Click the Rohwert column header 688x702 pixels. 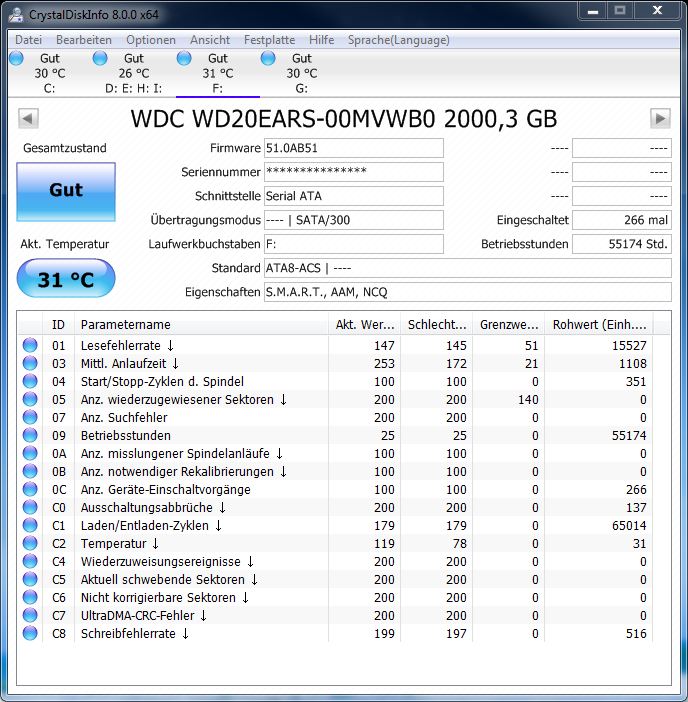[x=599, y=325]
